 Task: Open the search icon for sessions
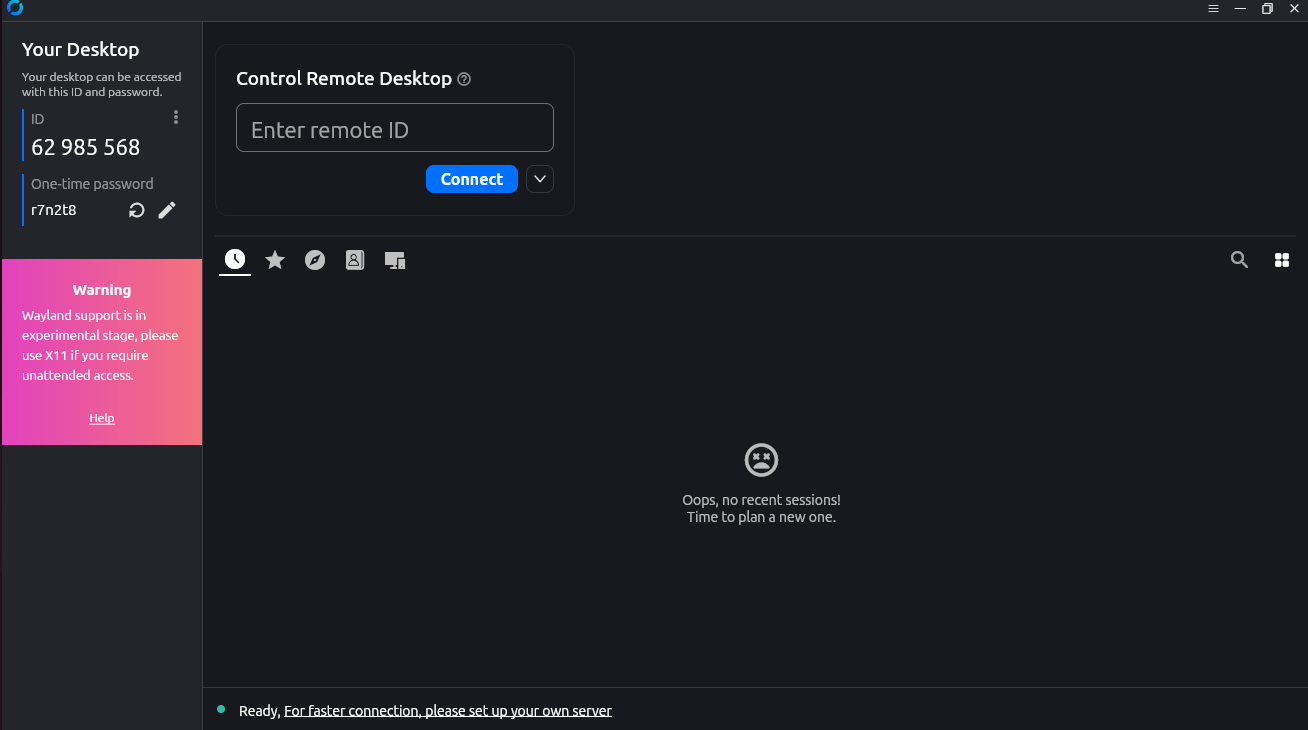[1239, 260]
